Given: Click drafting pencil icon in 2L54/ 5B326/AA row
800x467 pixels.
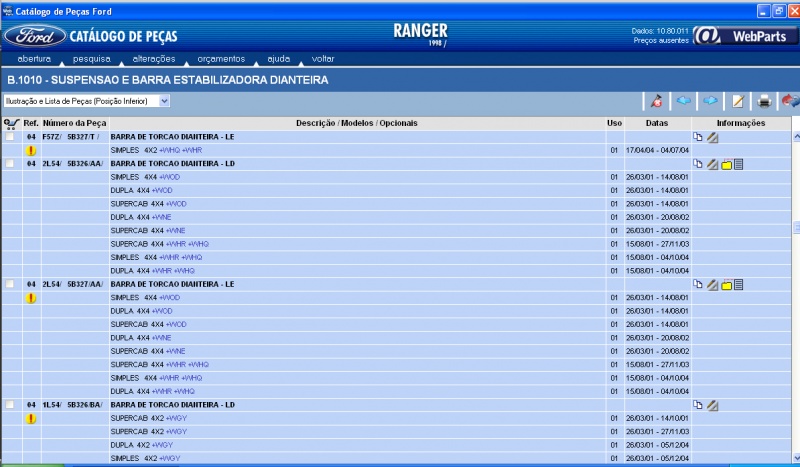Looking at the screenshot, I should [x=712, y=164].
